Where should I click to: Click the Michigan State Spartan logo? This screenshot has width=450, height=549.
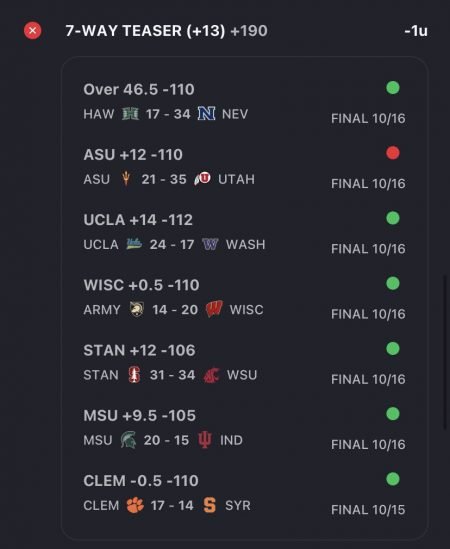tap(129, 440)
